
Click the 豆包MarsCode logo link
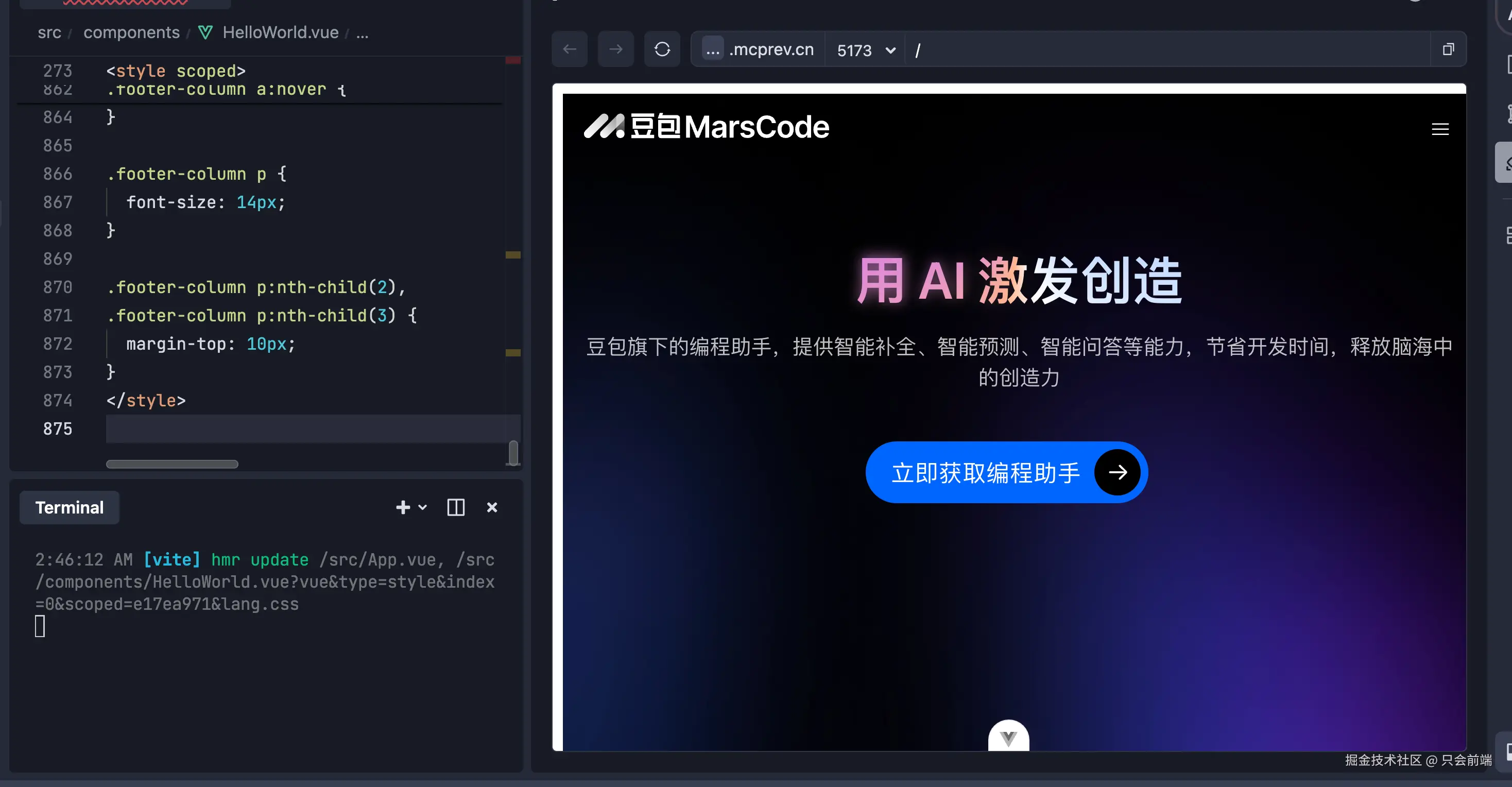[706, 127]
